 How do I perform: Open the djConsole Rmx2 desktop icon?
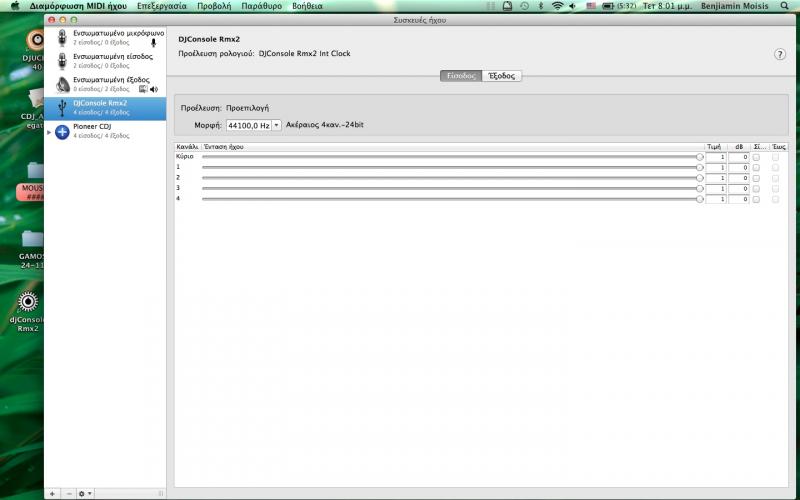click(x=29, y=301)
